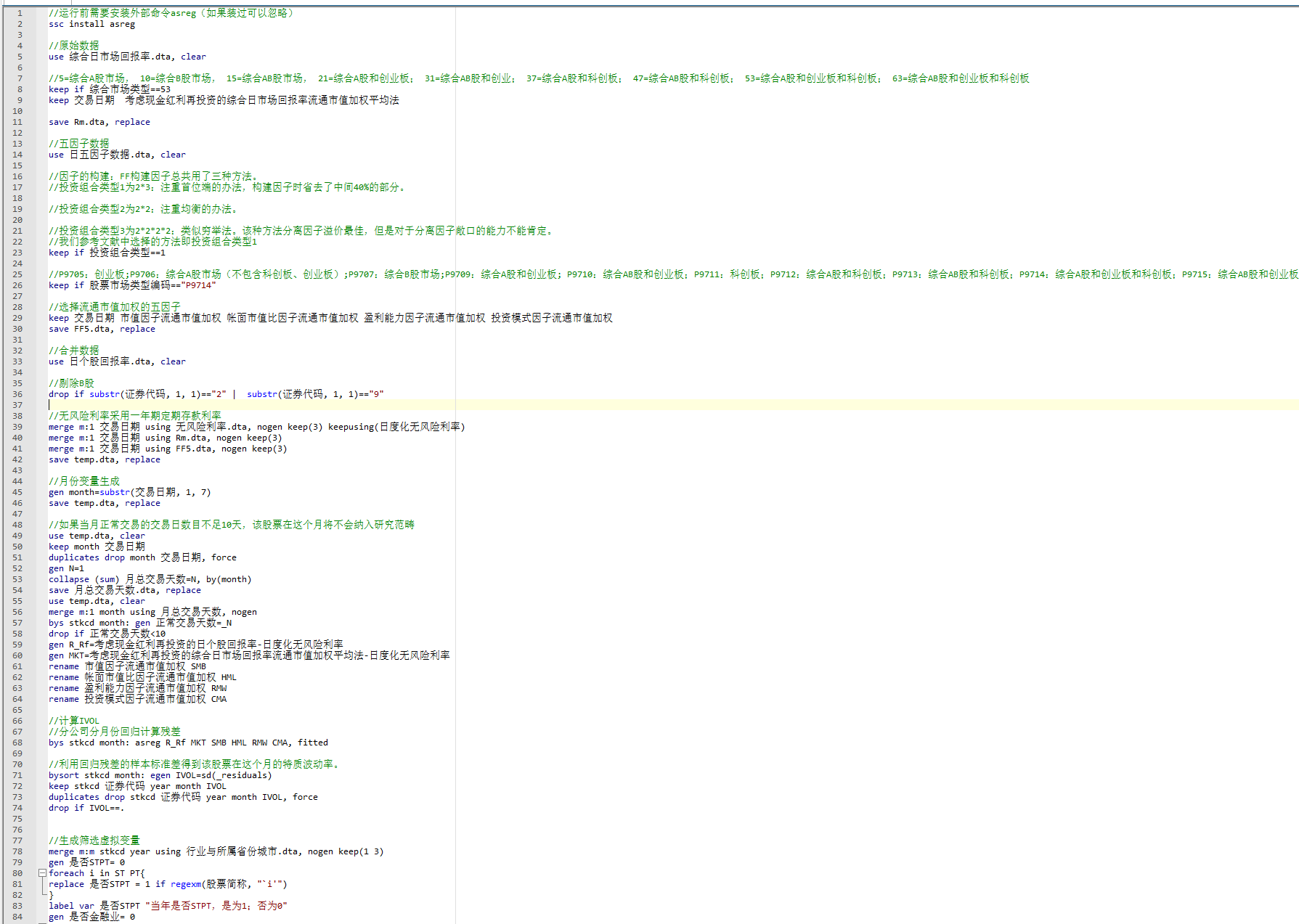The height and width of the screenshot is (924, 1299).
Task: Click the "collapse (sum)" line
Action: 150,579
